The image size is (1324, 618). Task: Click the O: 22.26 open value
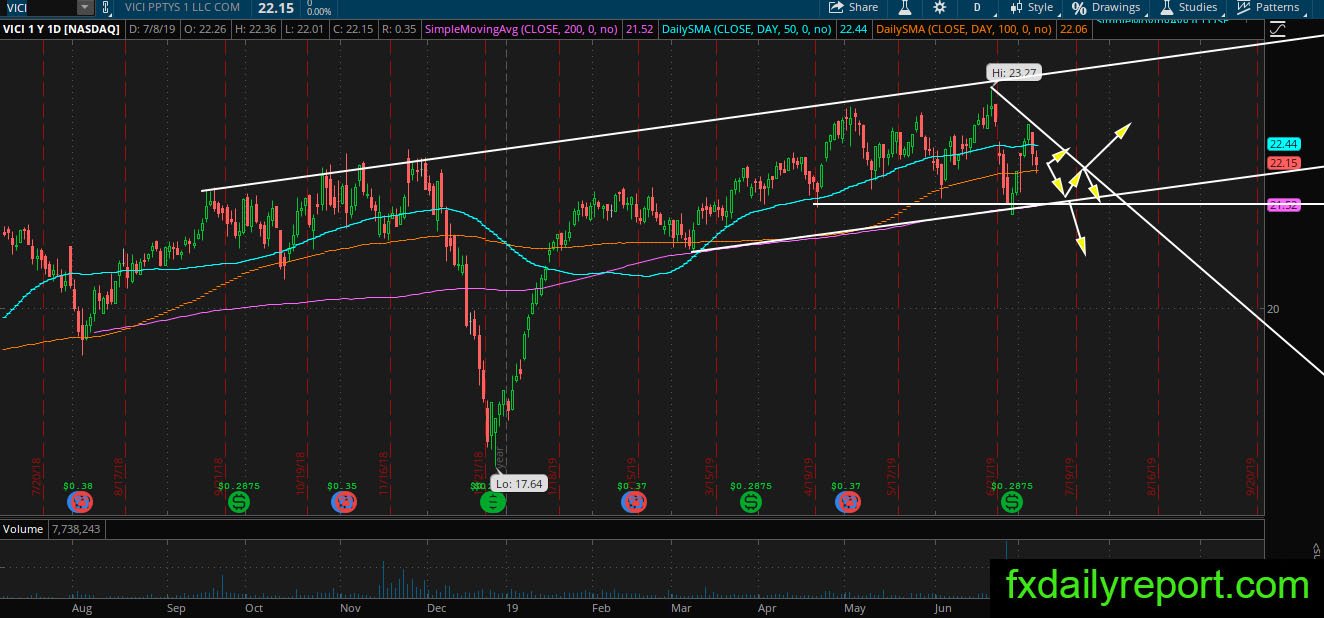click(204, 30)
